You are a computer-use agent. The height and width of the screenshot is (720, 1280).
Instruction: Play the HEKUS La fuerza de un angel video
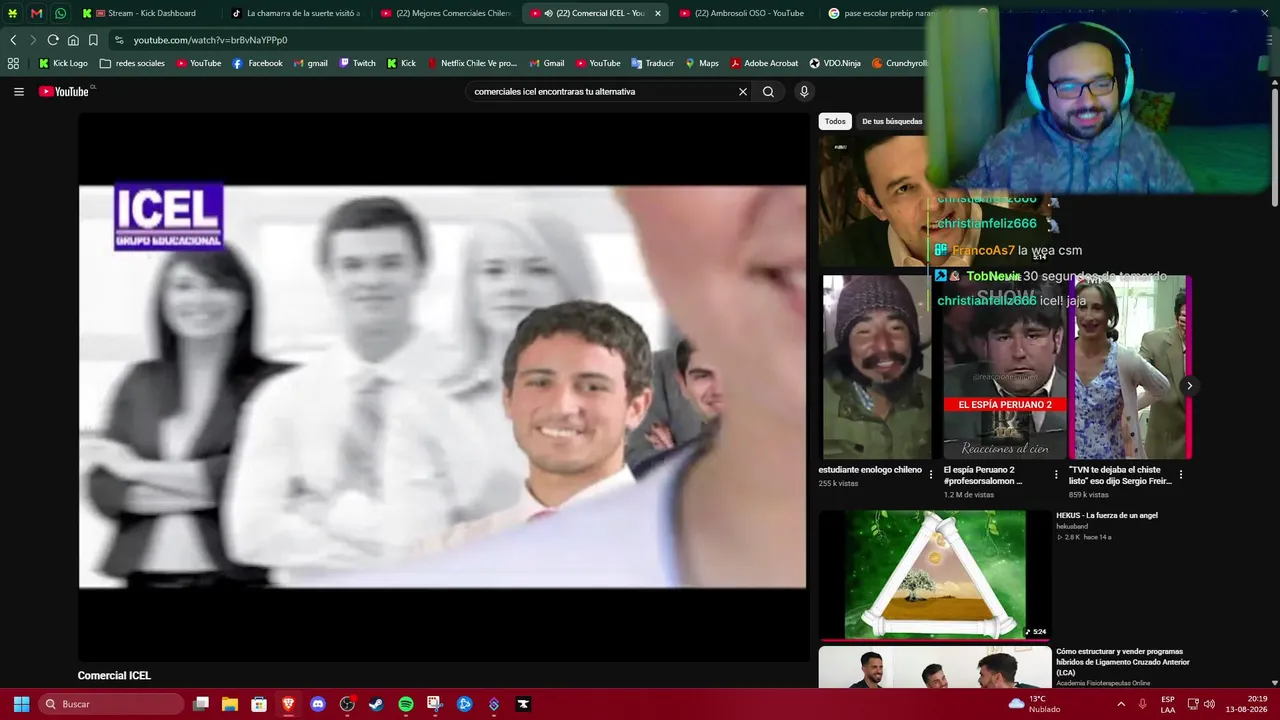pos(934,575)
